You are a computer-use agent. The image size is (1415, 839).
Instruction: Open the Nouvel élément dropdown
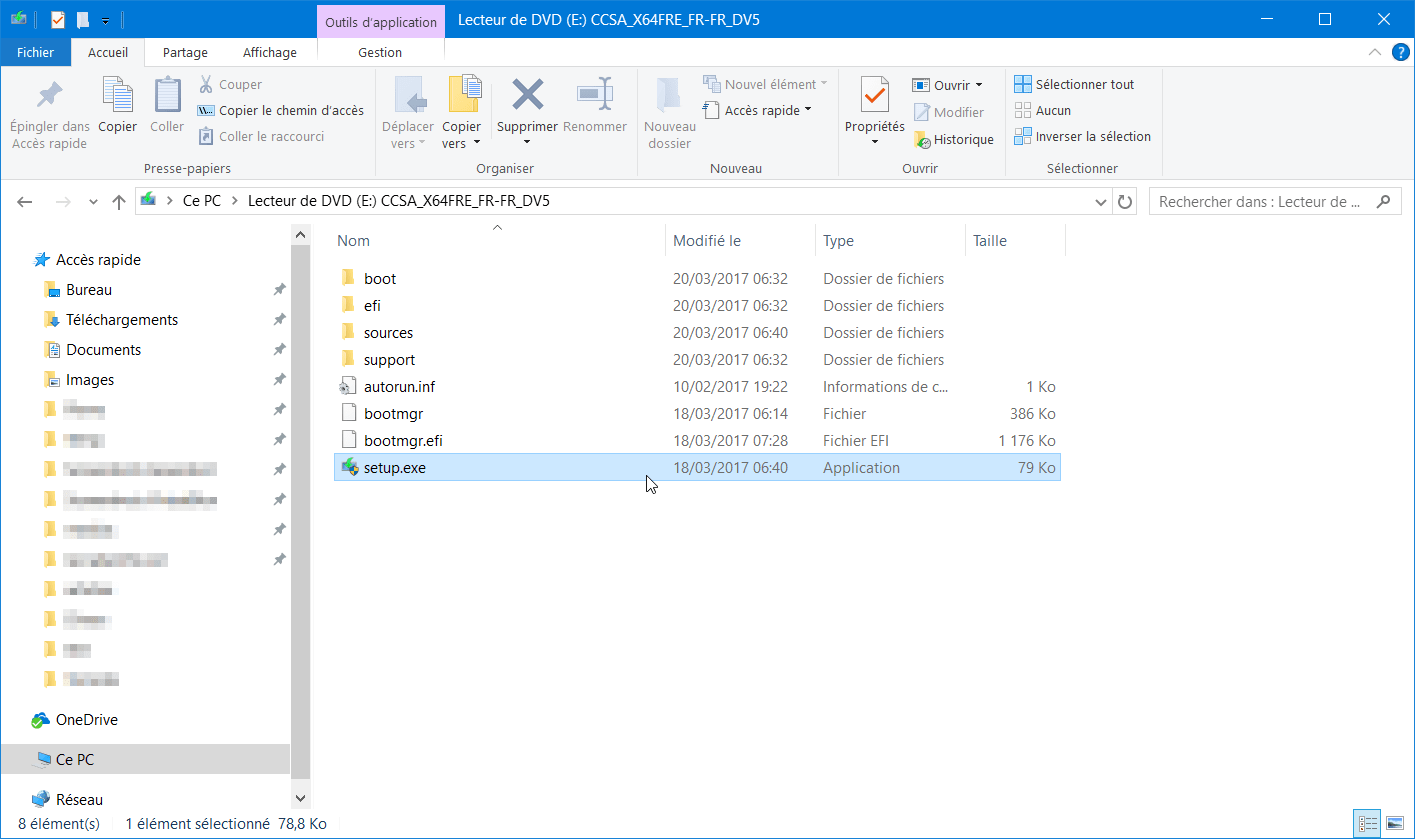tap(766, 85)
